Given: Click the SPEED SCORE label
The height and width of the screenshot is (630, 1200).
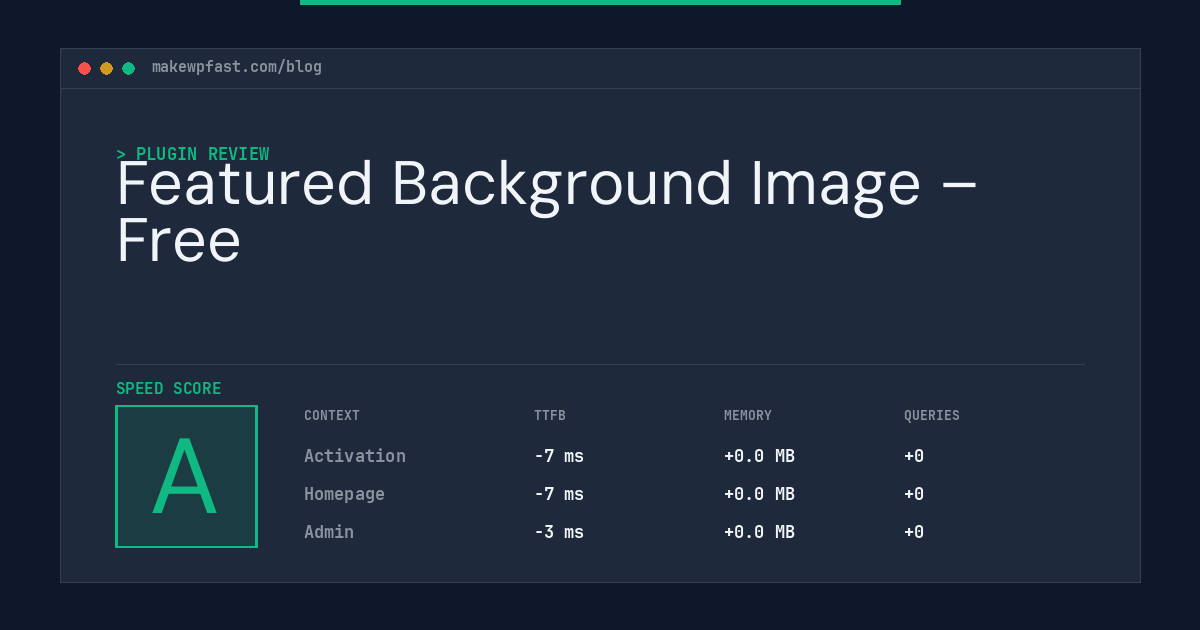Looking at the screenshot, I should [x=169, y=388].
